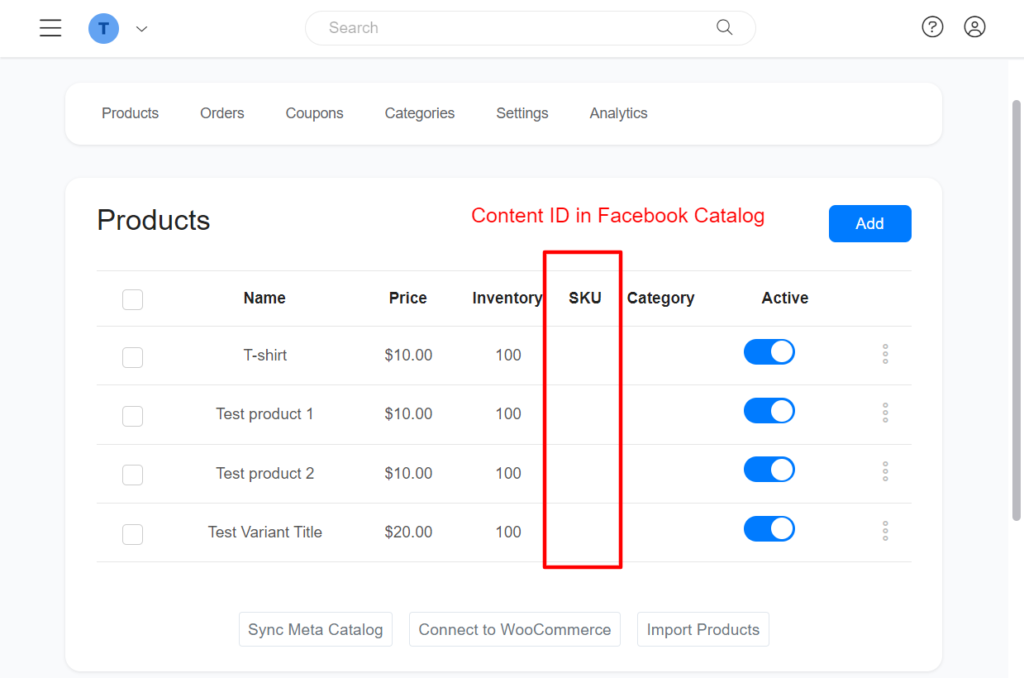Switch to the Orders tab
The height and width of the screenshot is (678, 1024).
coord(222,114)
